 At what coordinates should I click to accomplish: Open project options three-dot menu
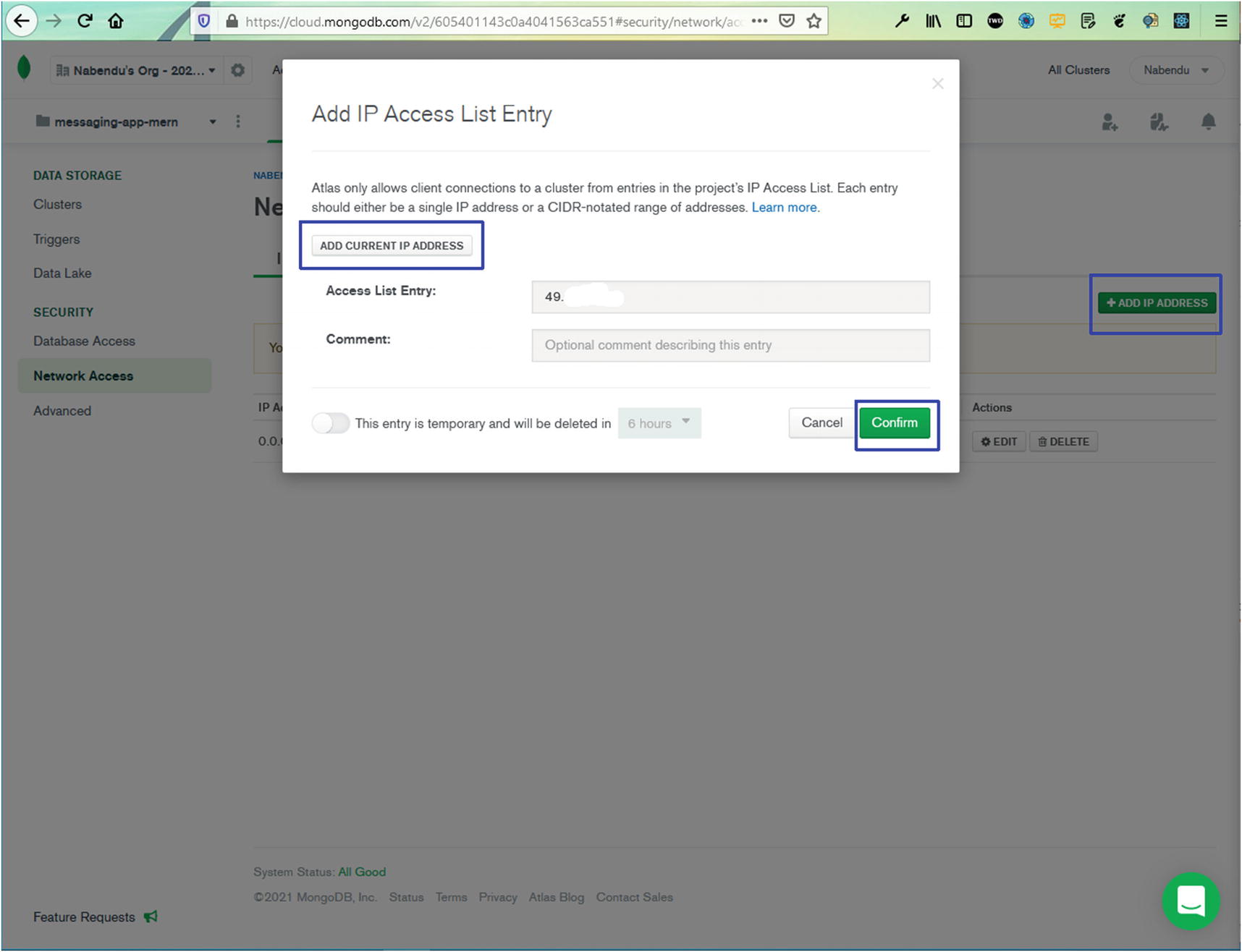(238, 122)
